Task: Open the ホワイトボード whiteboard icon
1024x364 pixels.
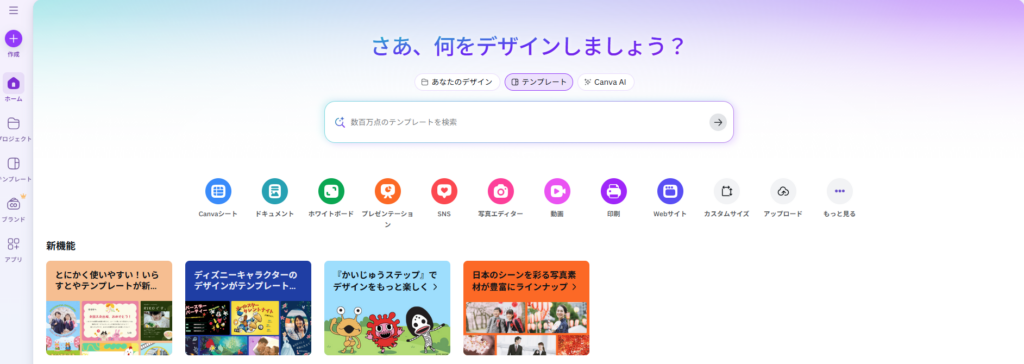Action: [x=331, y=191]
